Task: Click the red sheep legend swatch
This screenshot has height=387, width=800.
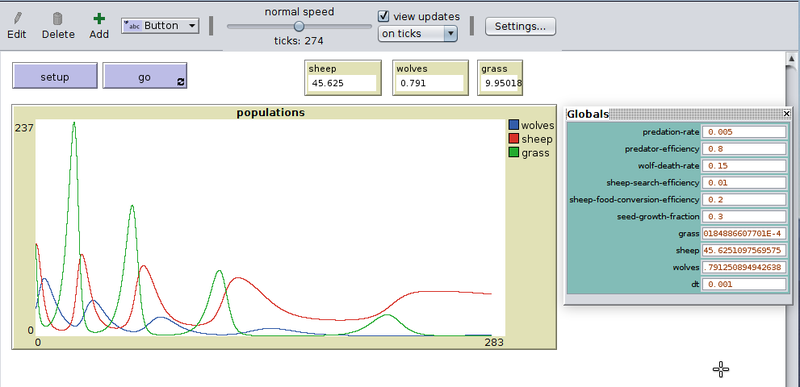Action: (x=514, y=139)
